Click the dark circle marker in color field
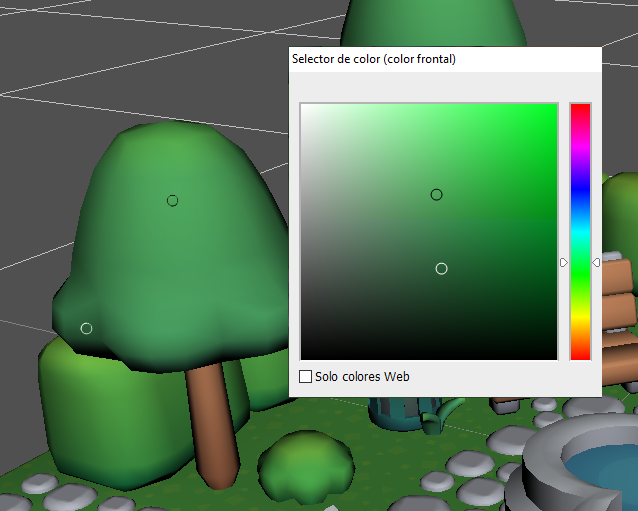 coord(436,194)
